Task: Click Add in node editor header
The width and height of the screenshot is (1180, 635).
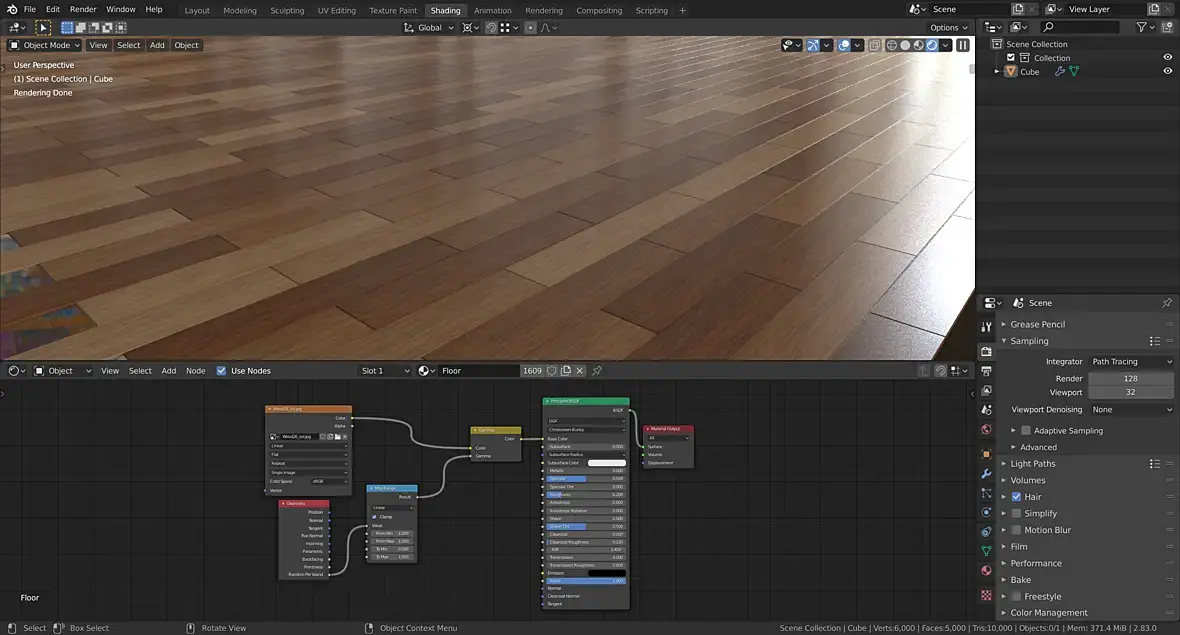Action: [168, 371]
